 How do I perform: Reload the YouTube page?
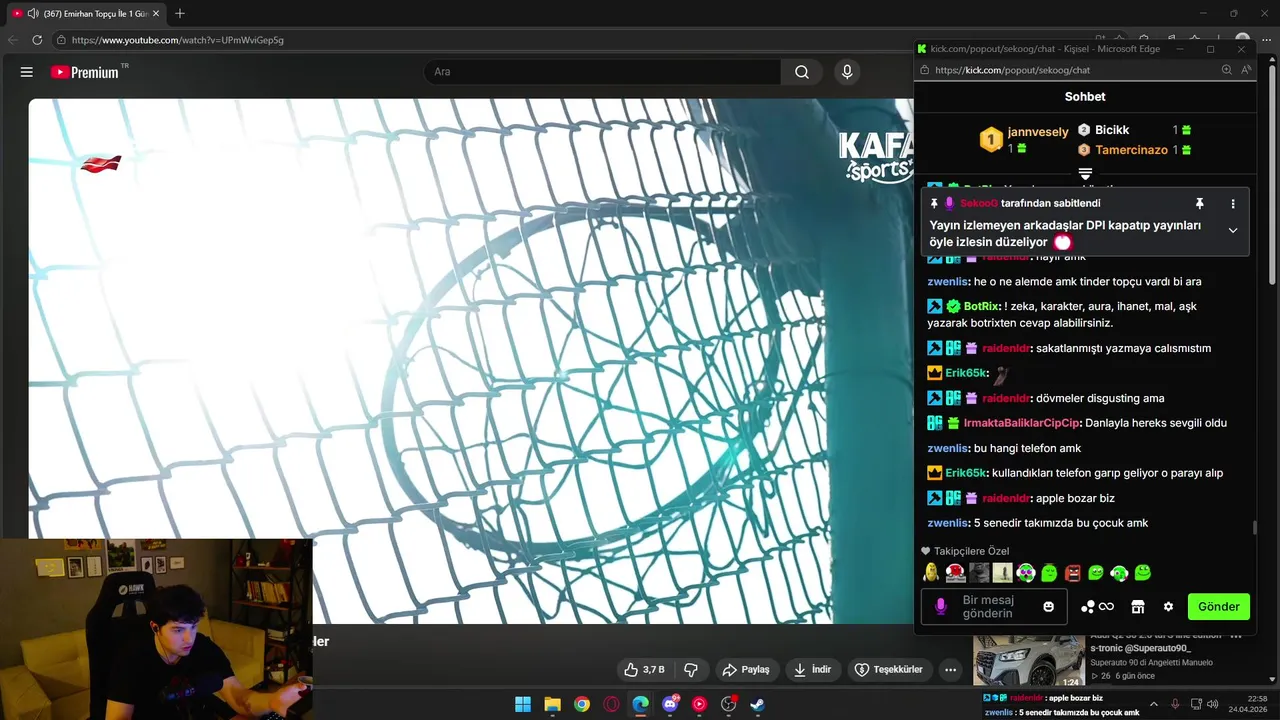(37, 40)
